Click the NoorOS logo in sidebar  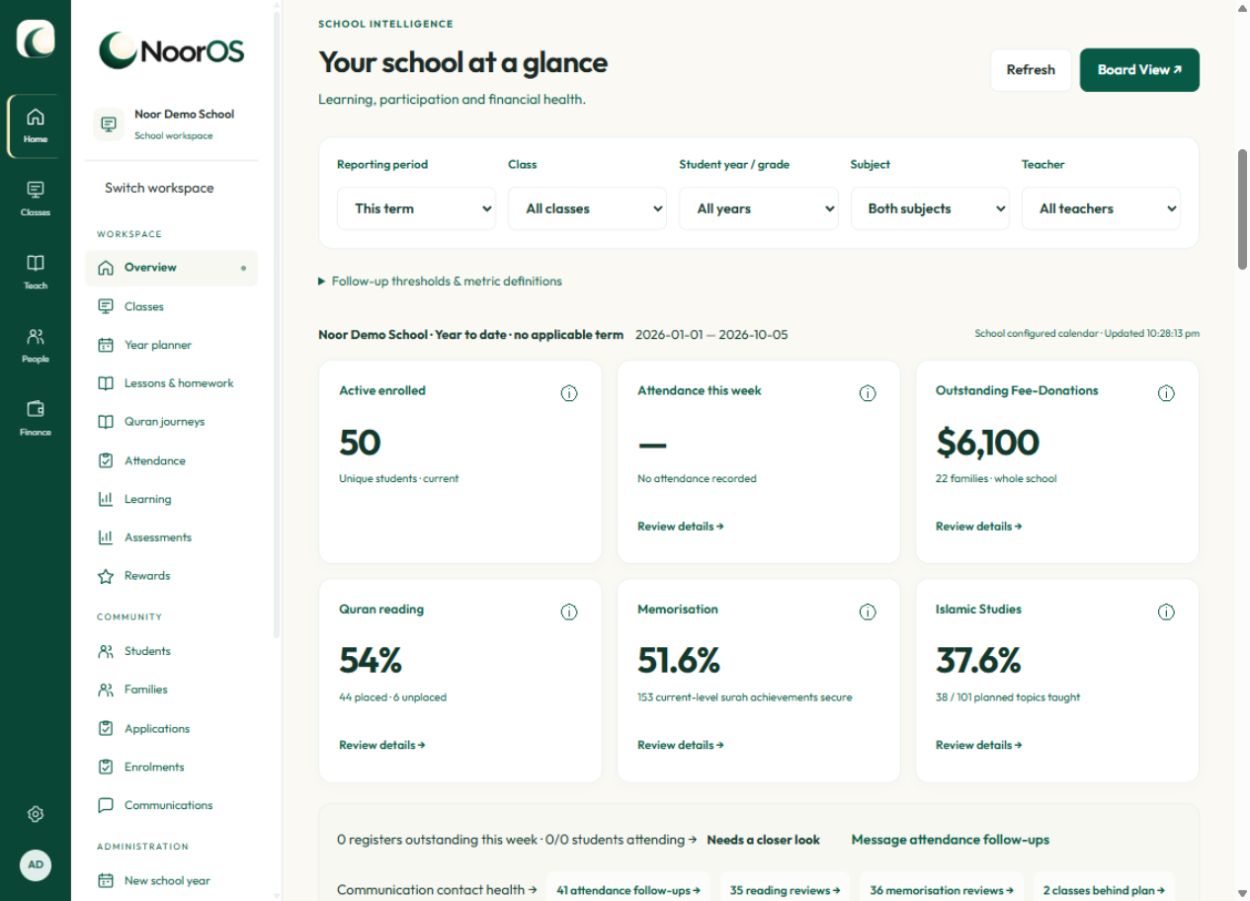171,50
